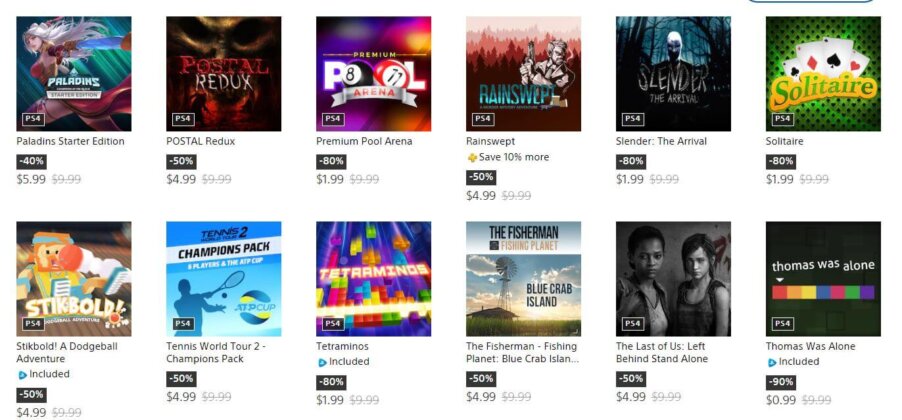Click the -40% discount badge under Paladins

tap(31, 162)
